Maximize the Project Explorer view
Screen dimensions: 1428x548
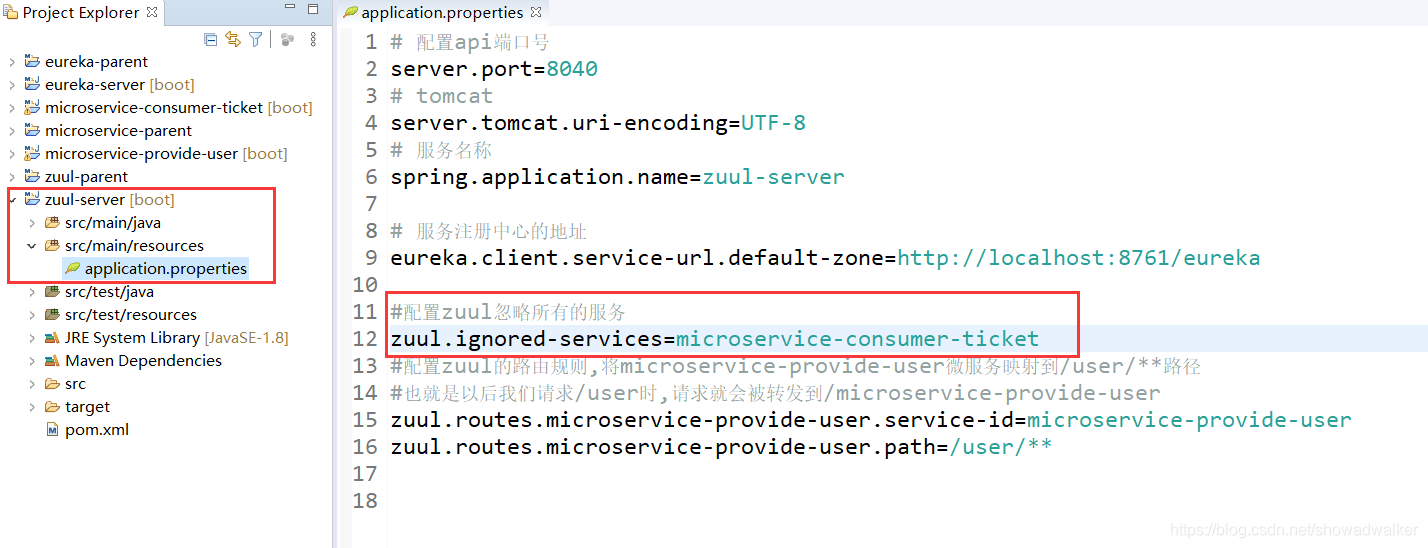312,9
